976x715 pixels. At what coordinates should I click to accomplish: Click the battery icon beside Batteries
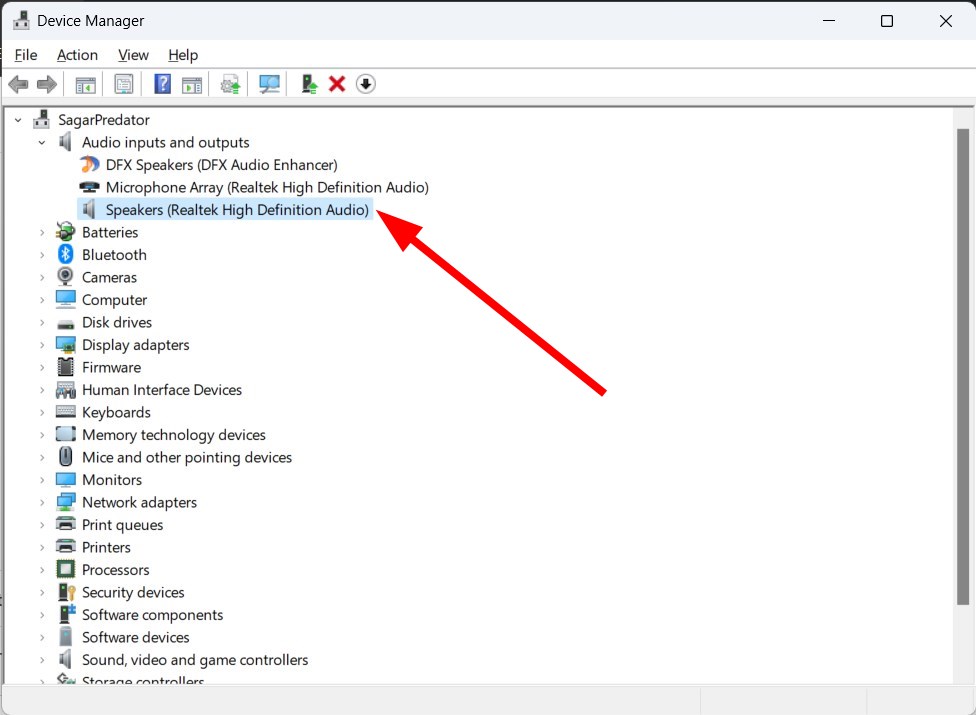click(65, 231)
